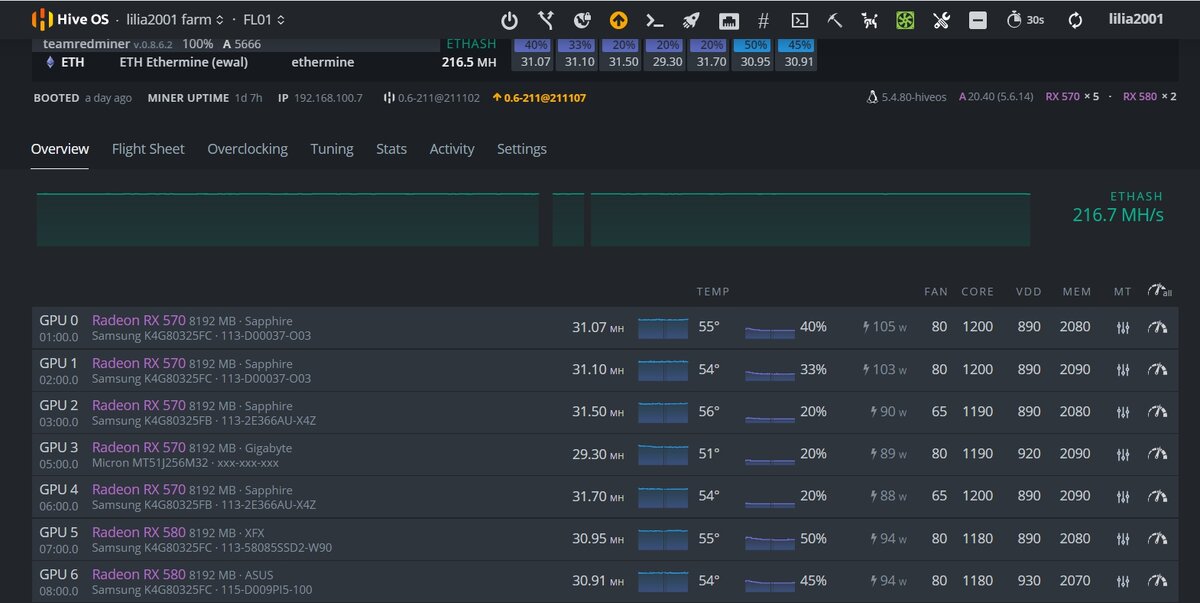Click the RX 570 × 5 badge
The image size is (1200, 603).
pos(1072,97)
